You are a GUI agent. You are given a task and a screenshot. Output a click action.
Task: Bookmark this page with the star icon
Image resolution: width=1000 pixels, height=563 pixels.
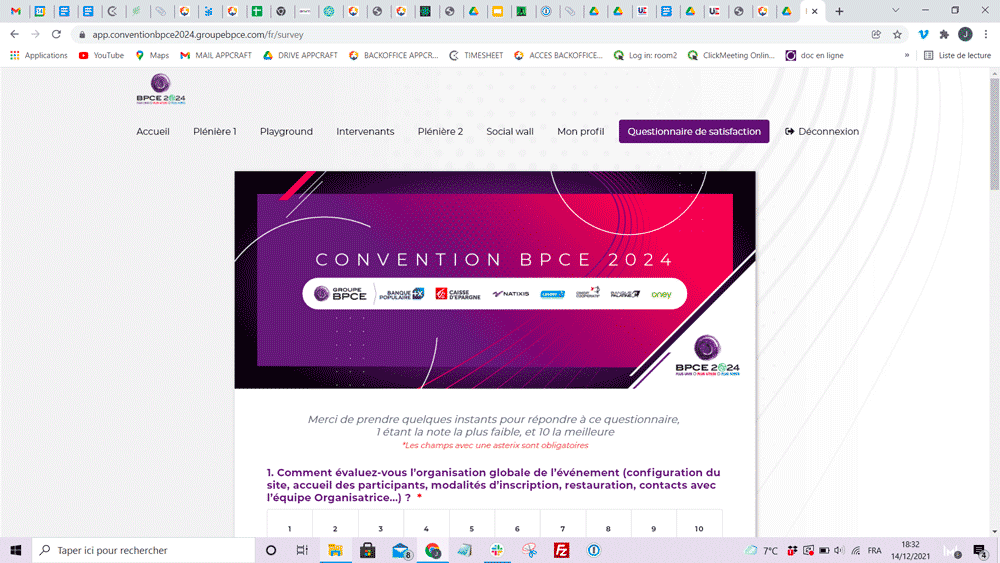coord(897,34)
